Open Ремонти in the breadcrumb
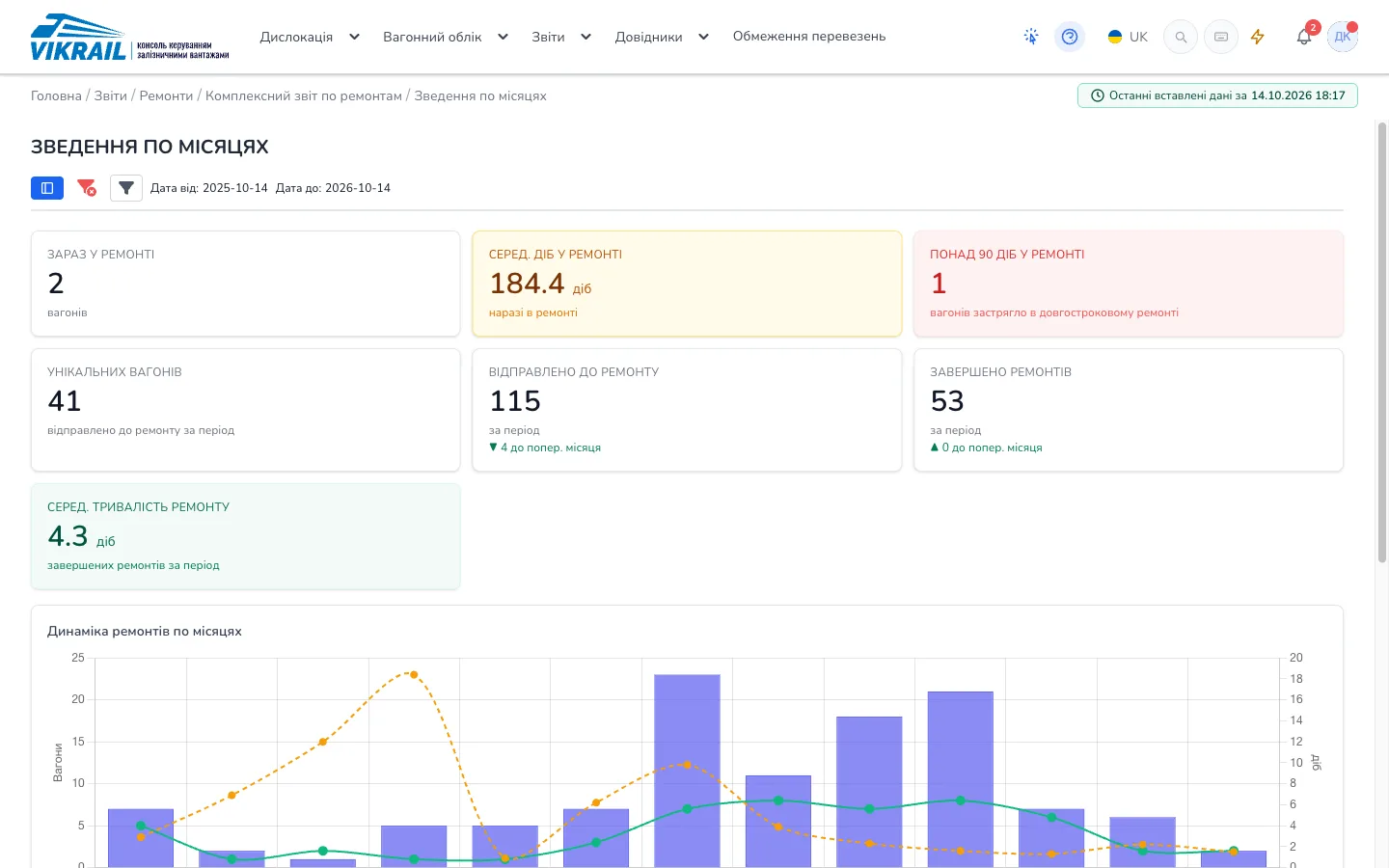The image size is (1389, 868). [166, 95]
